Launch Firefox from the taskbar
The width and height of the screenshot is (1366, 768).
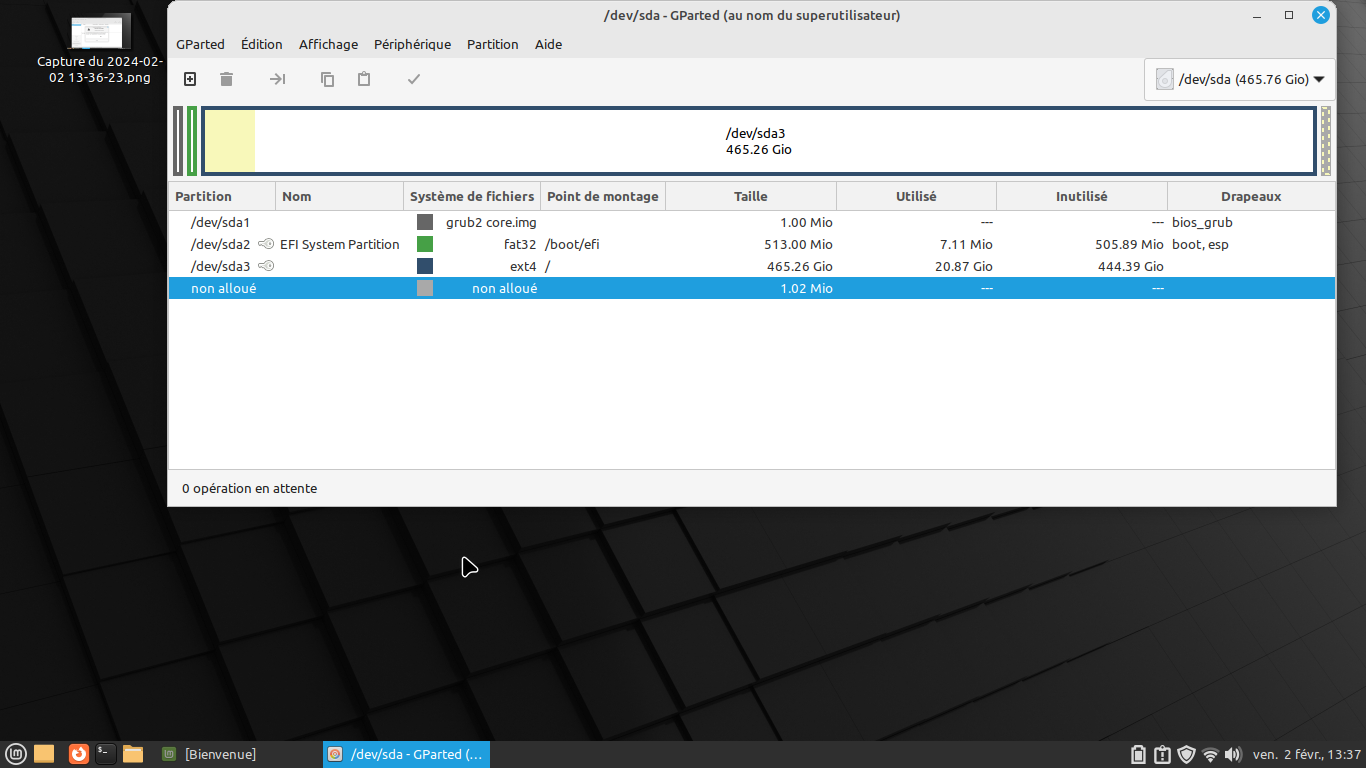78,754
